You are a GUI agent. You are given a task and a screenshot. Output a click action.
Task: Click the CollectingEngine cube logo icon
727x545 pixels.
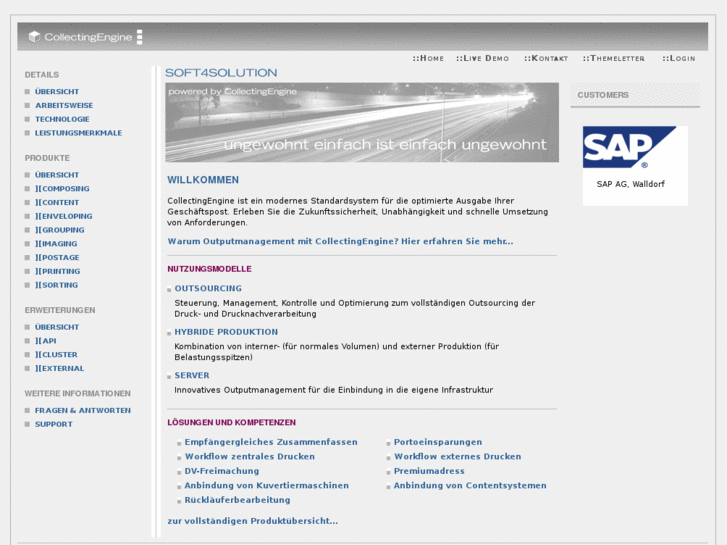[x=34, y=37]
